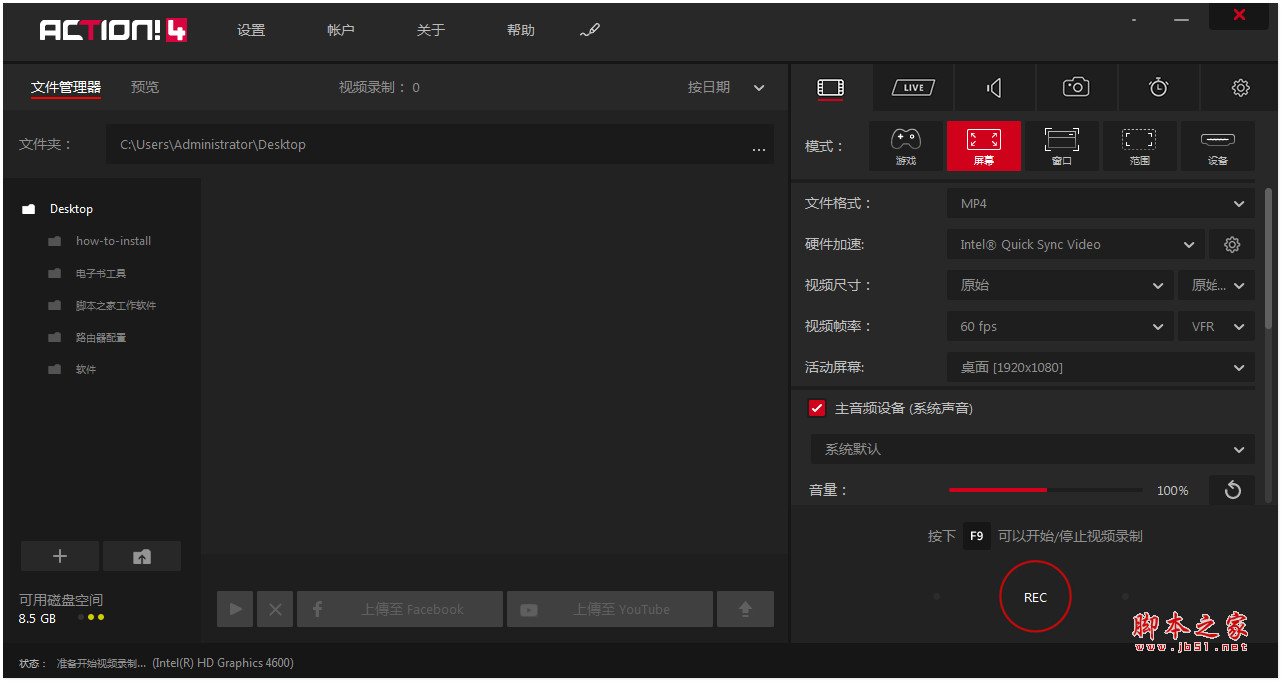Viewport: 1282px width, 682px height.
Task: Open the 设置 menu
Action: [251, 30]
